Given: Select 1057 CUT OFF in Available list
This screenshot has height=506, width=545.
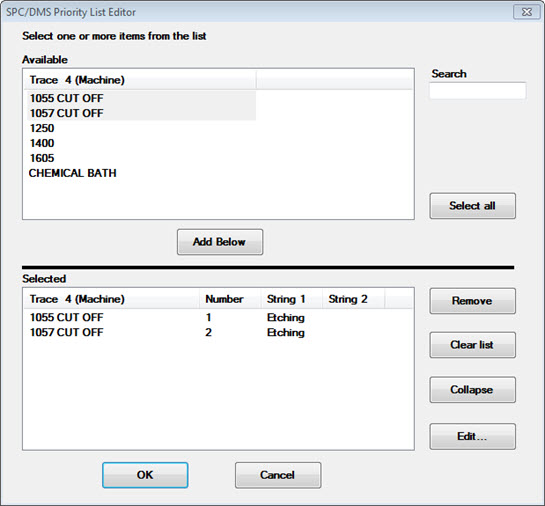Looking at the screenshot, I should pos(141,113).
